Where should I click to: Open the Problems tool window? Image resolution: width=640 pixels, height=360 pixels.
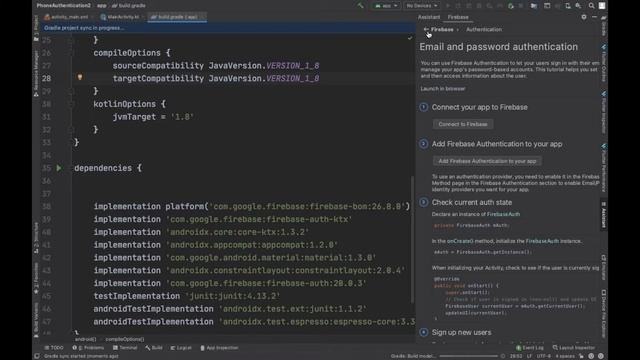coord(88,348)
